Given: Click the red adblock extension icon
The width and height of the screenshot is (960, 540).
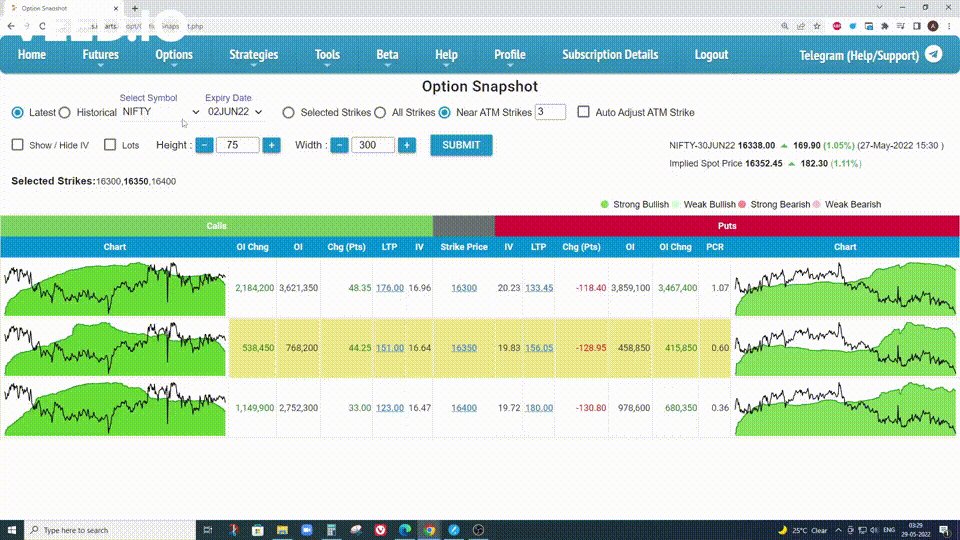Looking at the screenshot, I should click(837, 26).
